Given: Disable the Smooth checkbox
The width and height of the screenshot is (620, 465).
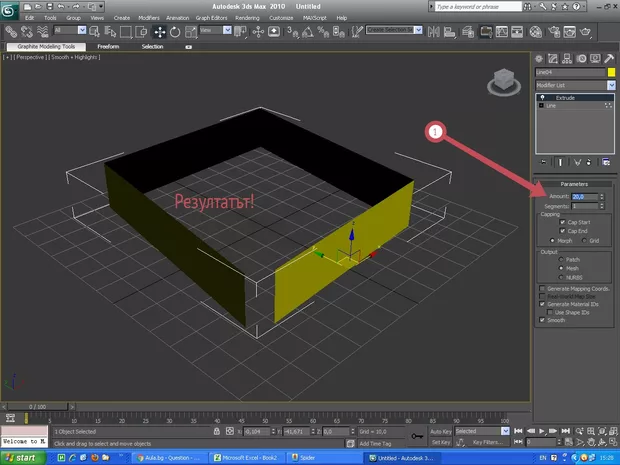Looking at the screenshot, I should click(x=543, y=320).
